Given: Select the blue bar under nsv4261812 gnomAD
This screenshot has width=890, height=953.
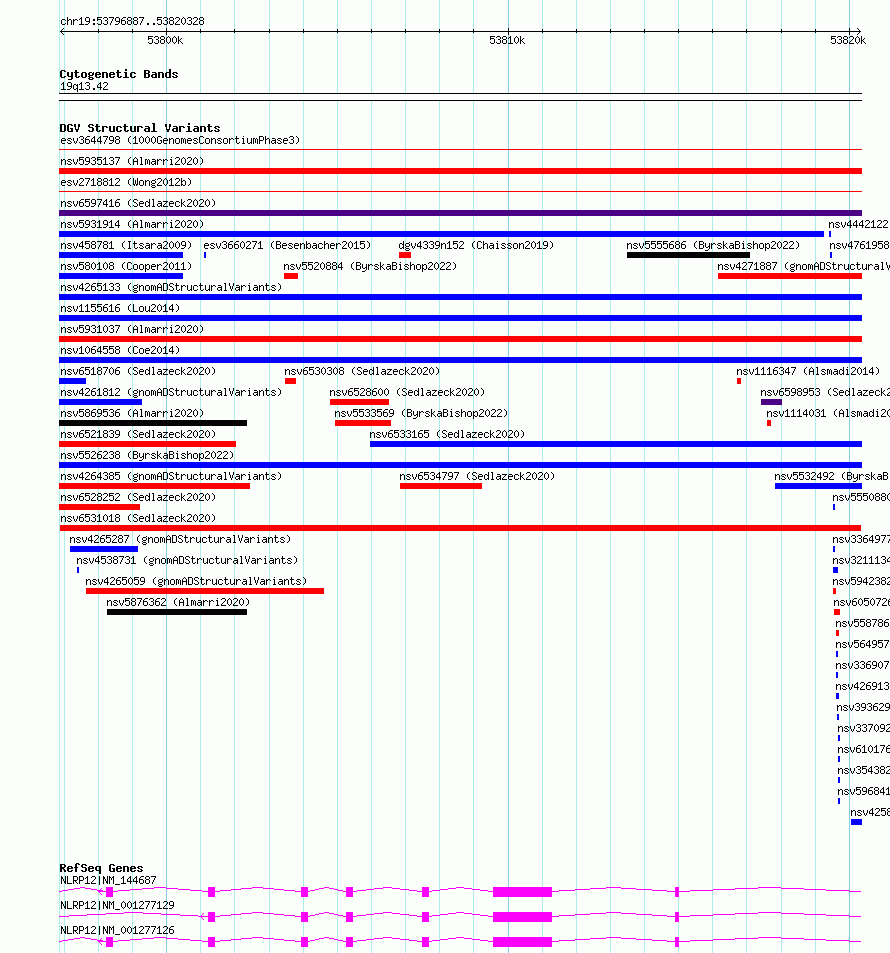Looking at the screenshot, I should [100, 402].
